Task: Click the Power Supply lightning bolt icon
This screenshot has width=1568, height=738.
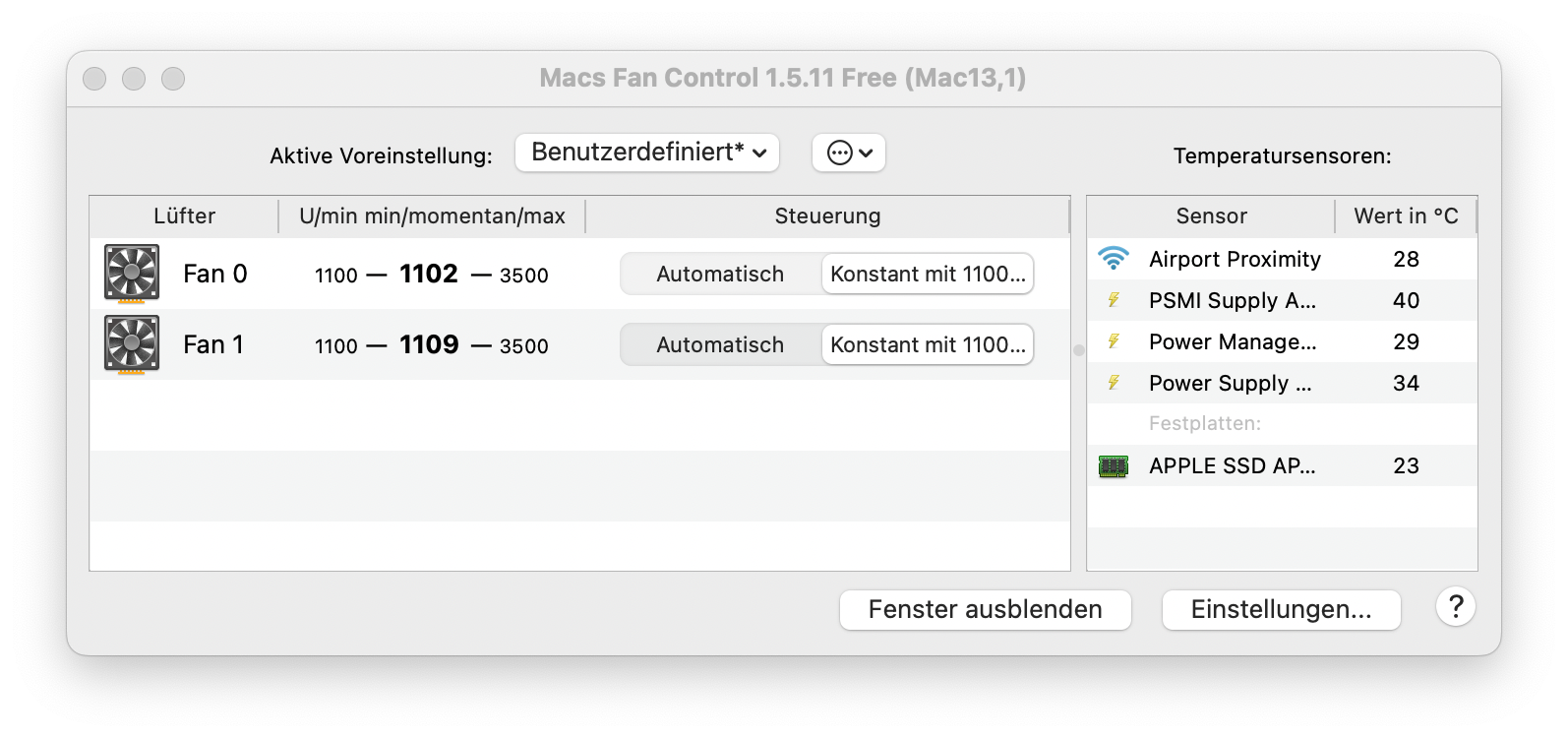Action: [1114, 383]
